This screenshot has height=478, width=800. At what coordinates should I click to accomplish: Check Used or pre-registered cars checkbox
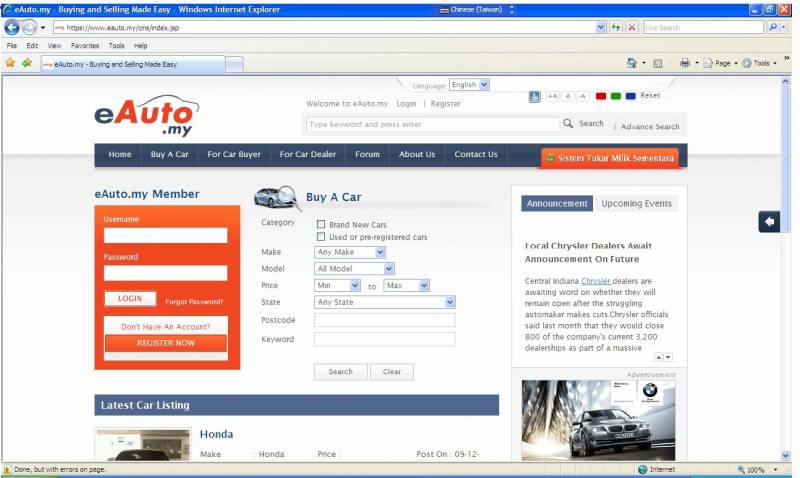click(321, 237)
